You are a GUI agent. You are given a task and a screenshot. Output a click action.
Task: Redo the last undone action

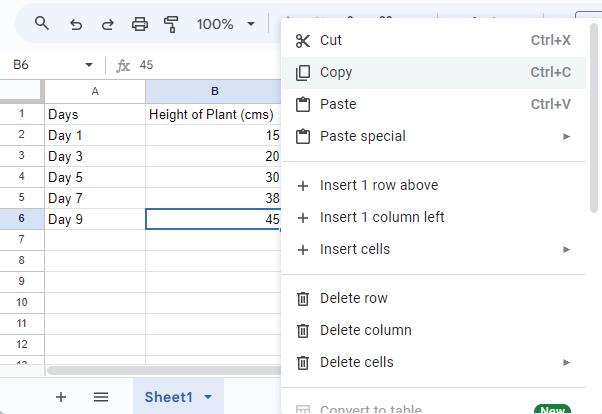click(x=108, y=24)
